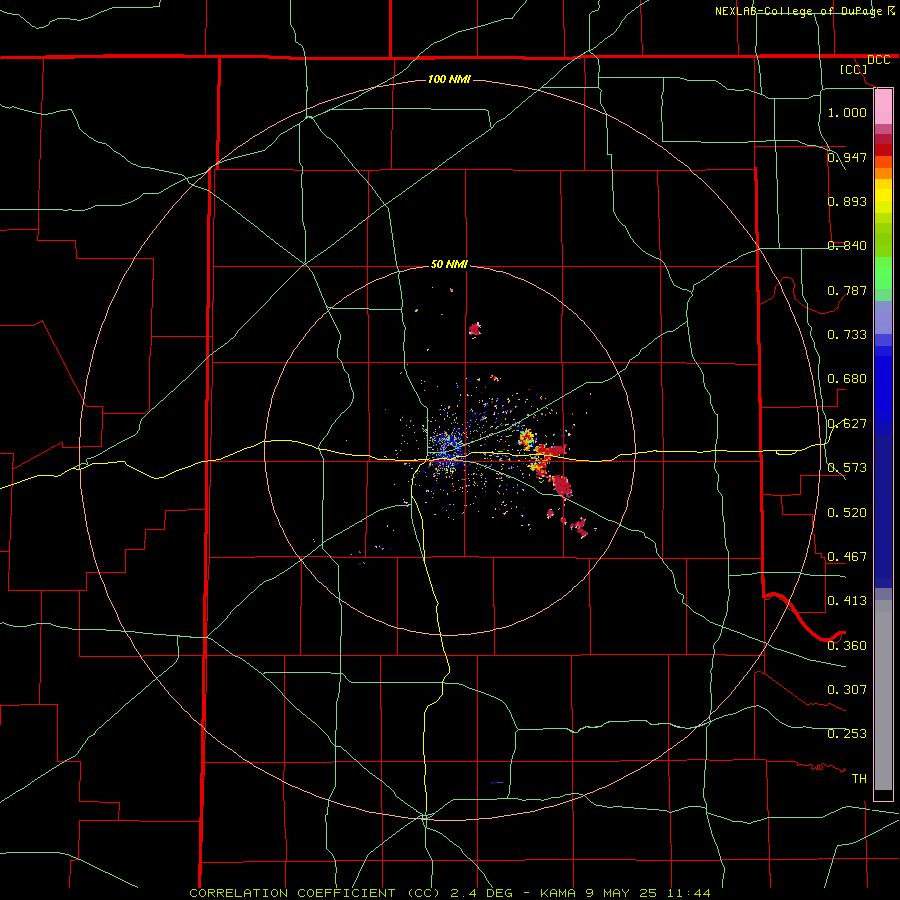Image resolution: width=900 pixels, height=900 pixels.
Task: Pick the red color band in the legend
Action: [883, 150]
